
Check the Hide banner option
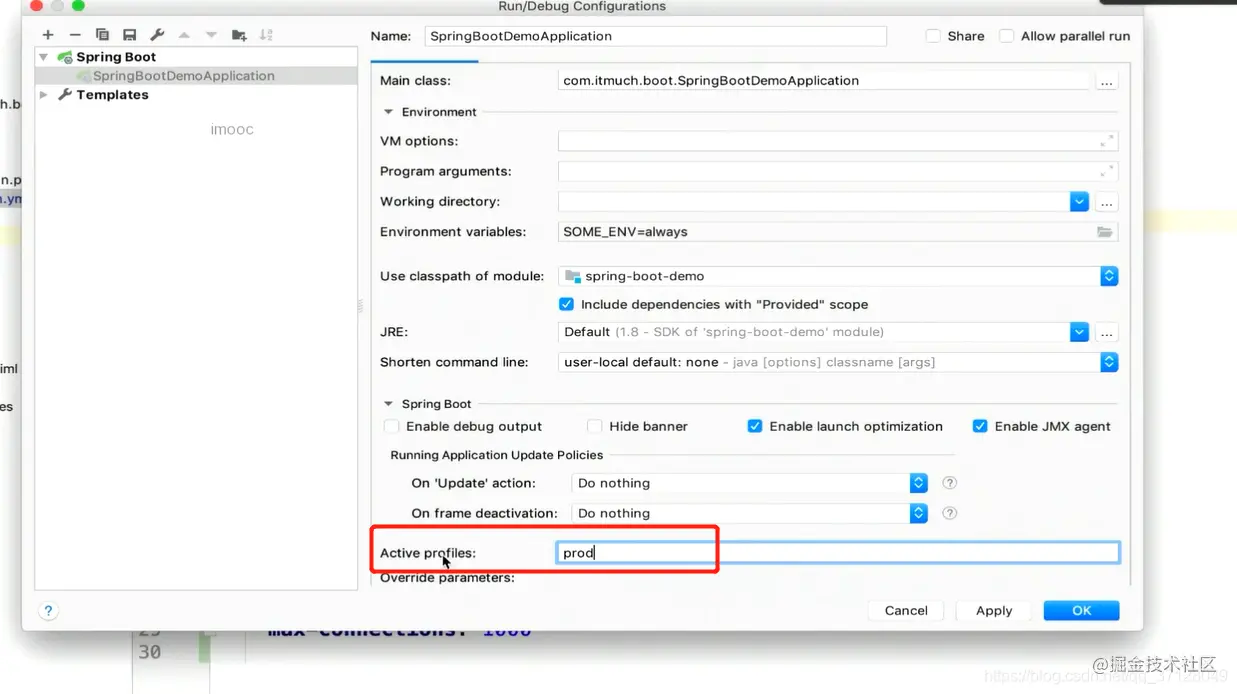point(595,426)
